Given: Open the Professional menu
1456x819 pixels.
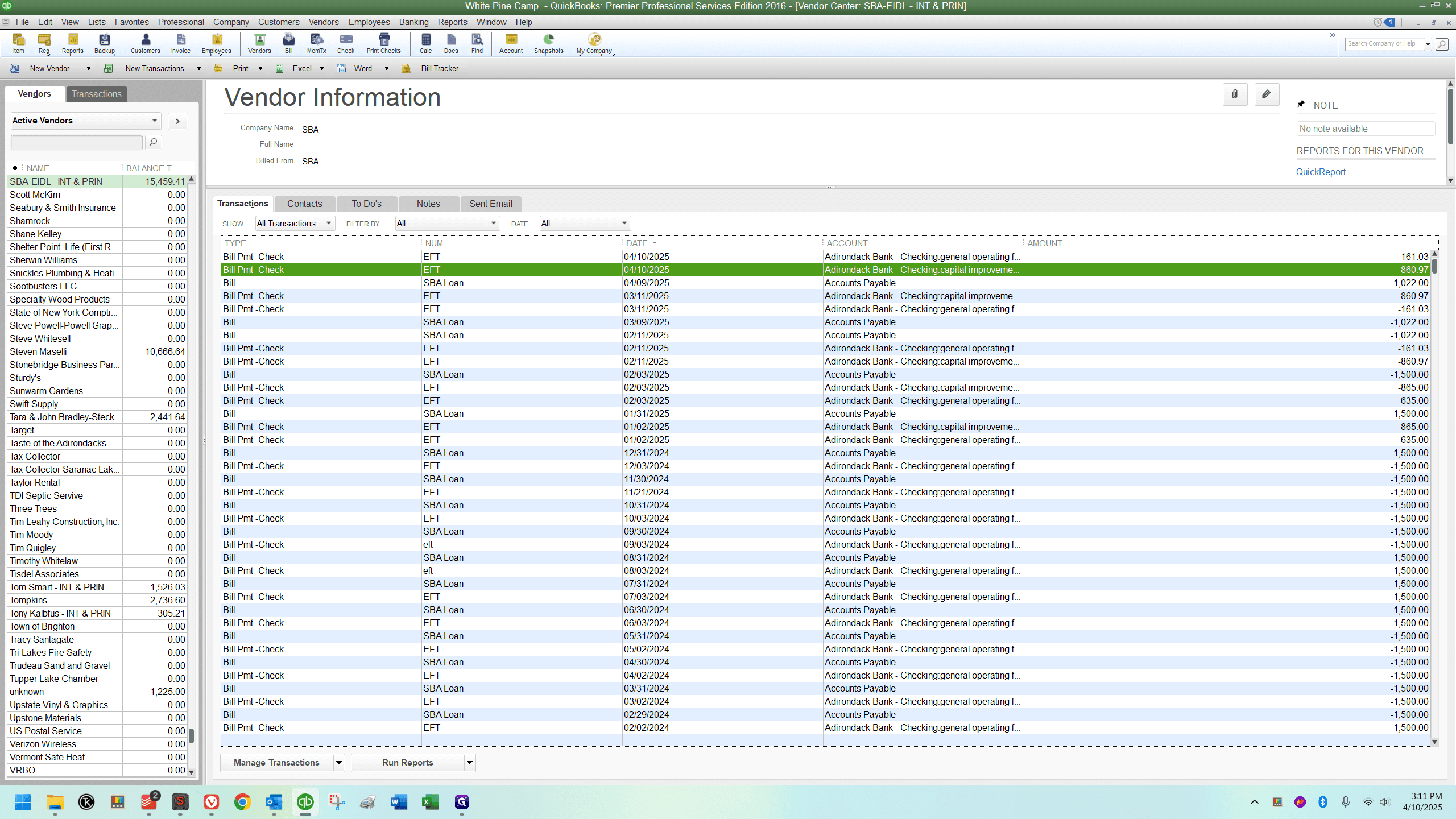Looking at the screenshot, I should click(x=181, y=22).
